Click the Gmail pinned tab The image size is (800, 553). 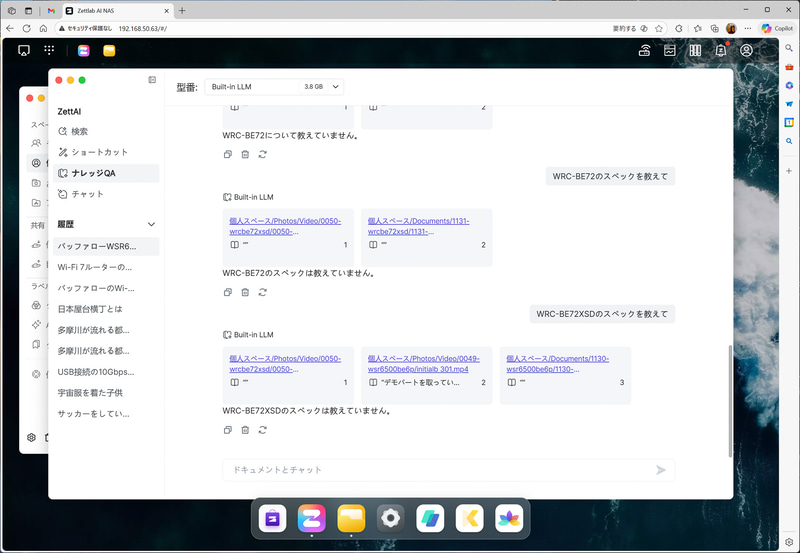tap(51, 10)
